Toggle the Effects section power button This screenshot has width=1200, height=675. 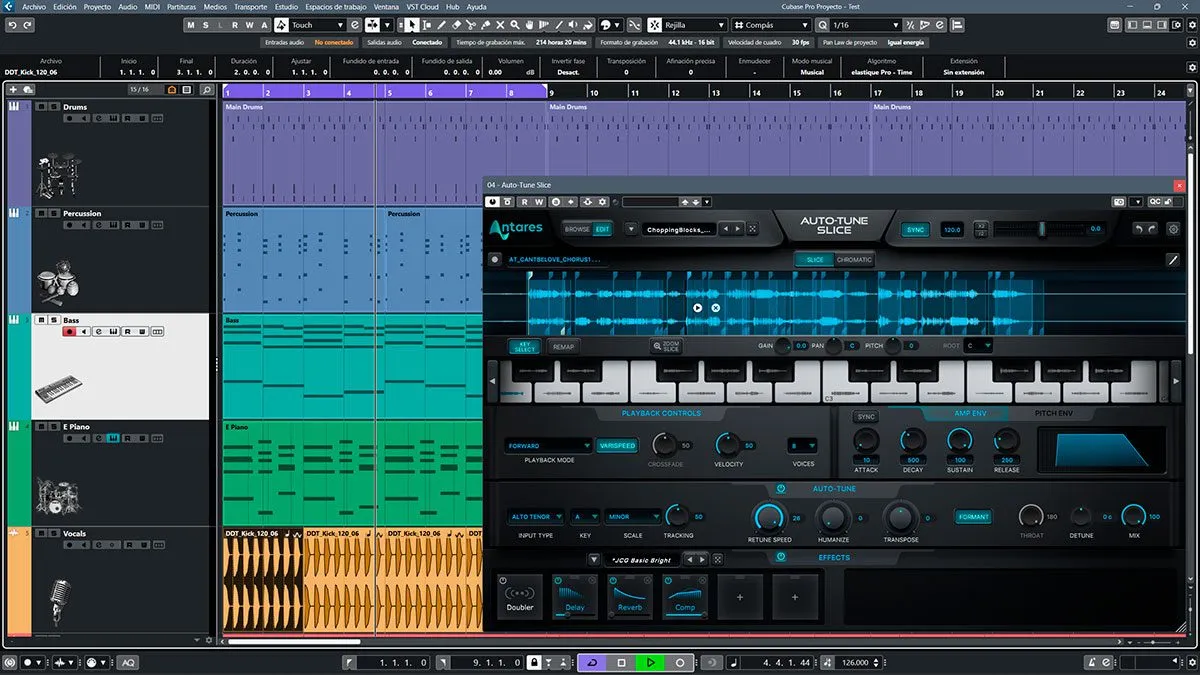coord(781,557)
